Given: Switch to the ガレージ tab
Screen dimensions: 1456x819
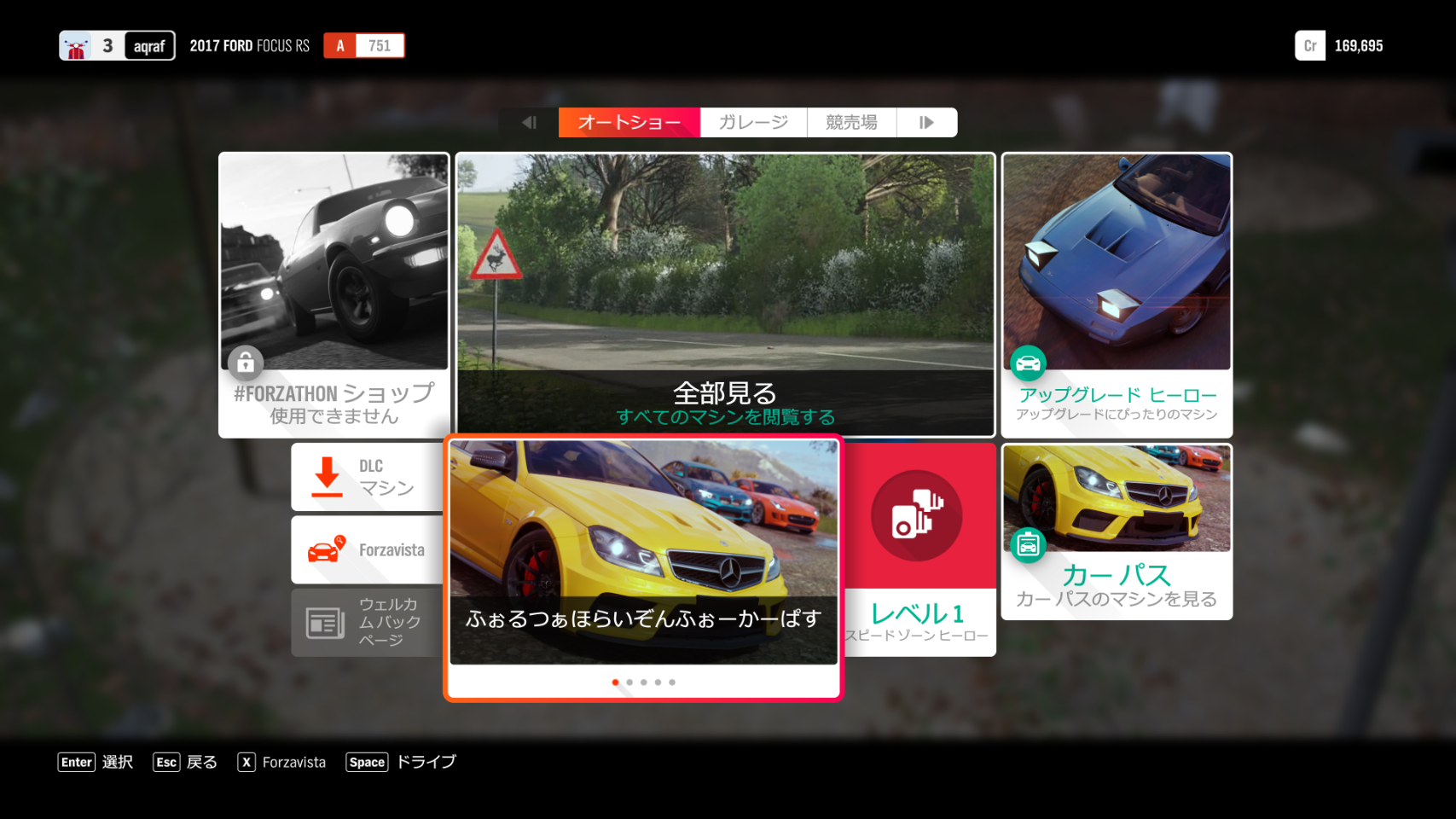Looking at the screenshot, I should [753, 122].
